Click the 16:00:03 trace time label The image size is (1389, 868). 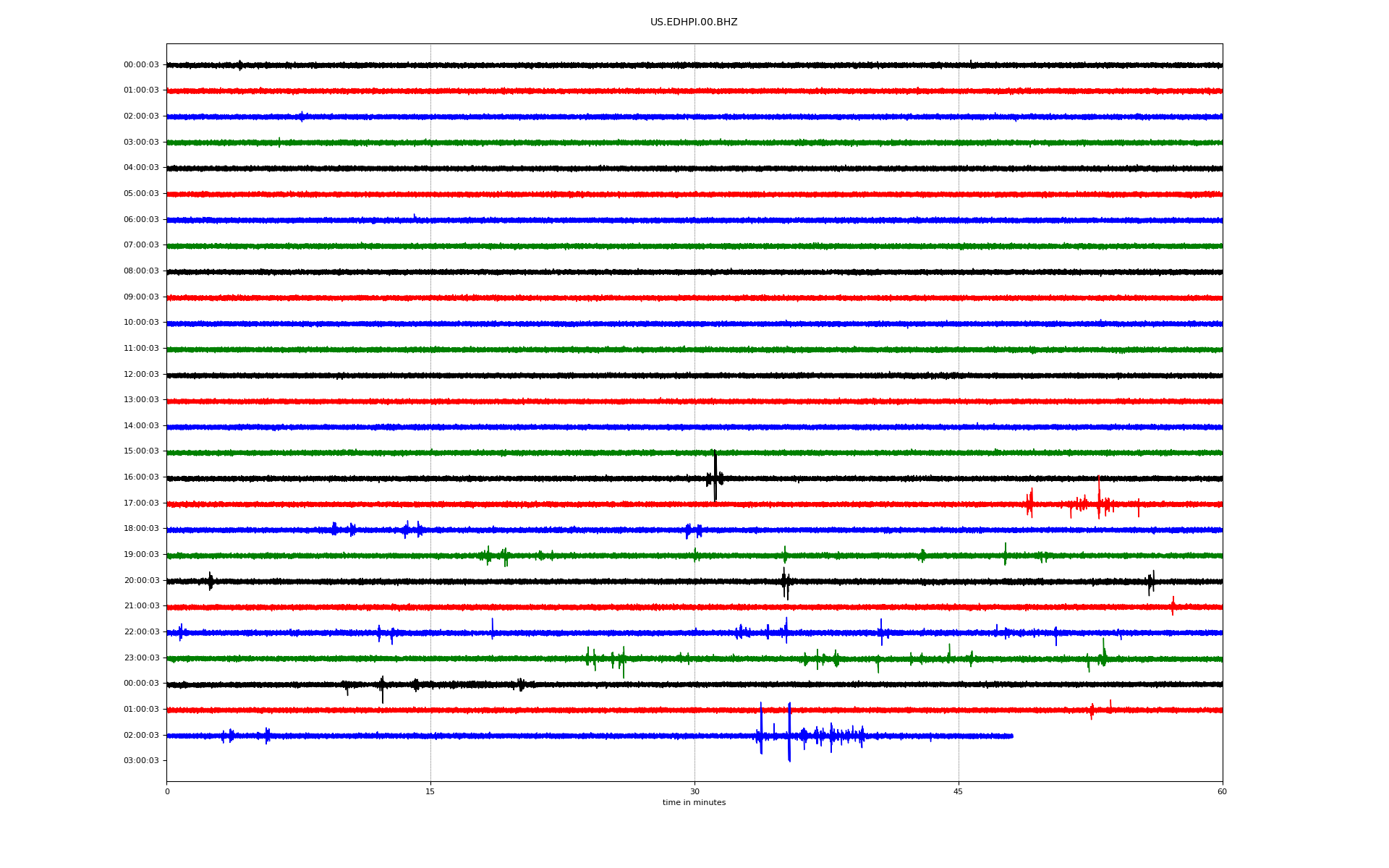[141, 477]
